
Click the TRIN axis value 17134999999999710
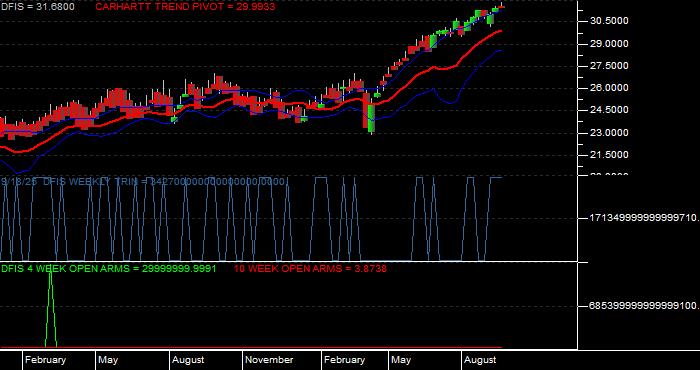point(644,218)
